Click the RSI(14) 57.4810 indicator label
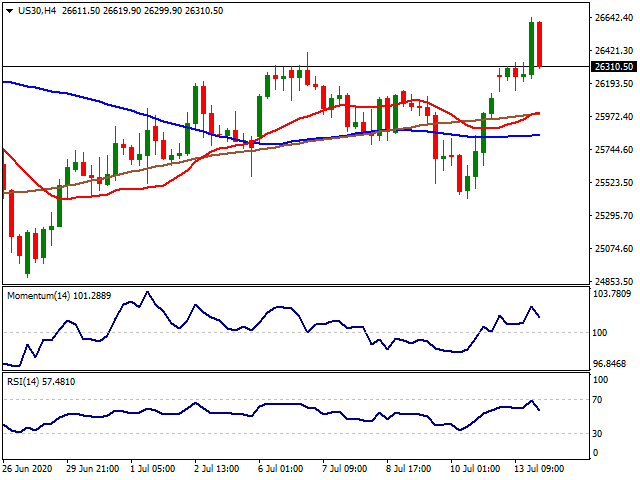The width and height of the screenshot is (640, 480). pyautogui.click(x=41, y=382)
